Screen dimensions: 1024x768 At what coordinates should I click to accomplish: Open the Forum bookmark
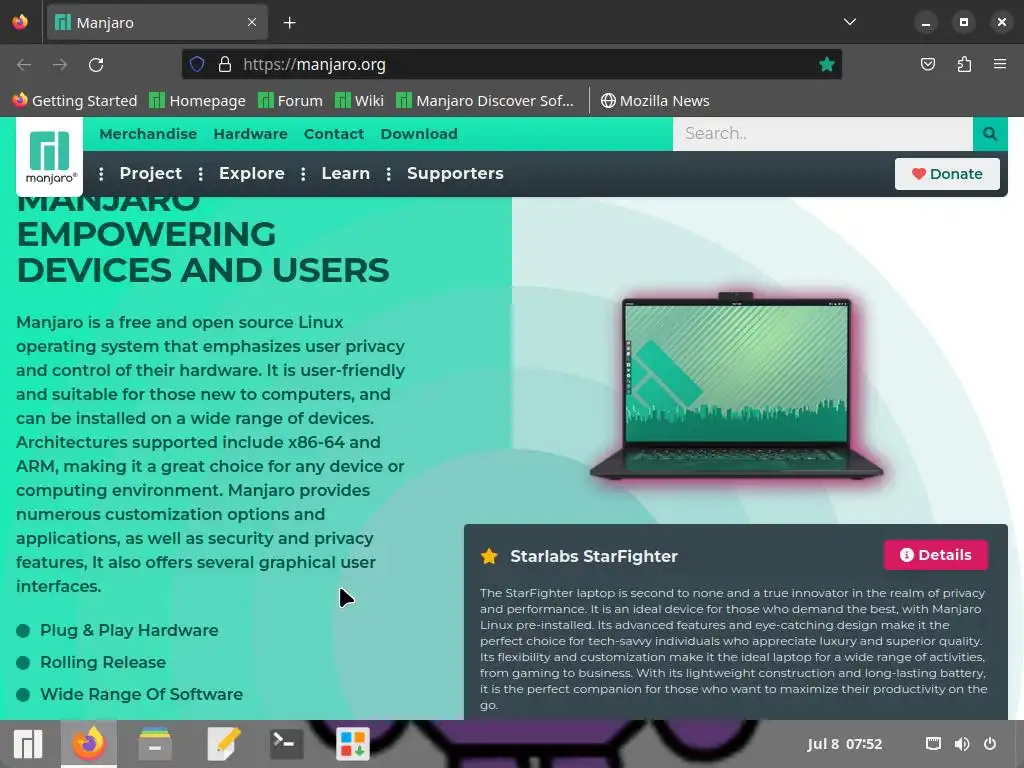pyautogui.click(x=291, y=101)
